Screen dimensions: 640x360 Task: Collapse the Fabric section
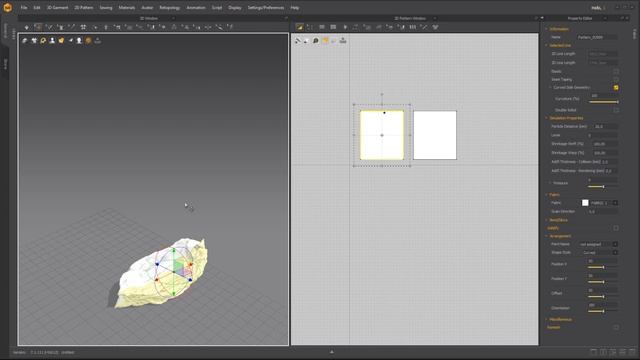[547, 195]
